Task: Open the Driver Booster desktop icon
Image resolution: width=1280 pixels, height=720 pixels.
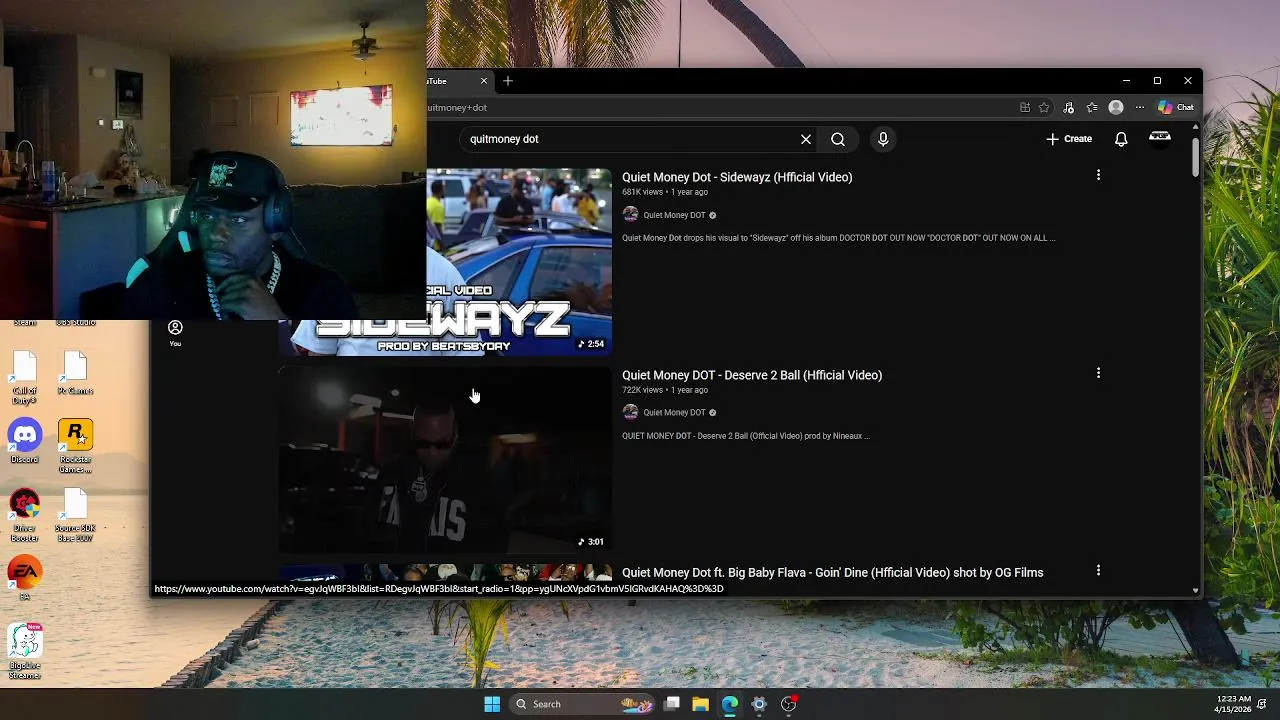Action: coord(25,515)
